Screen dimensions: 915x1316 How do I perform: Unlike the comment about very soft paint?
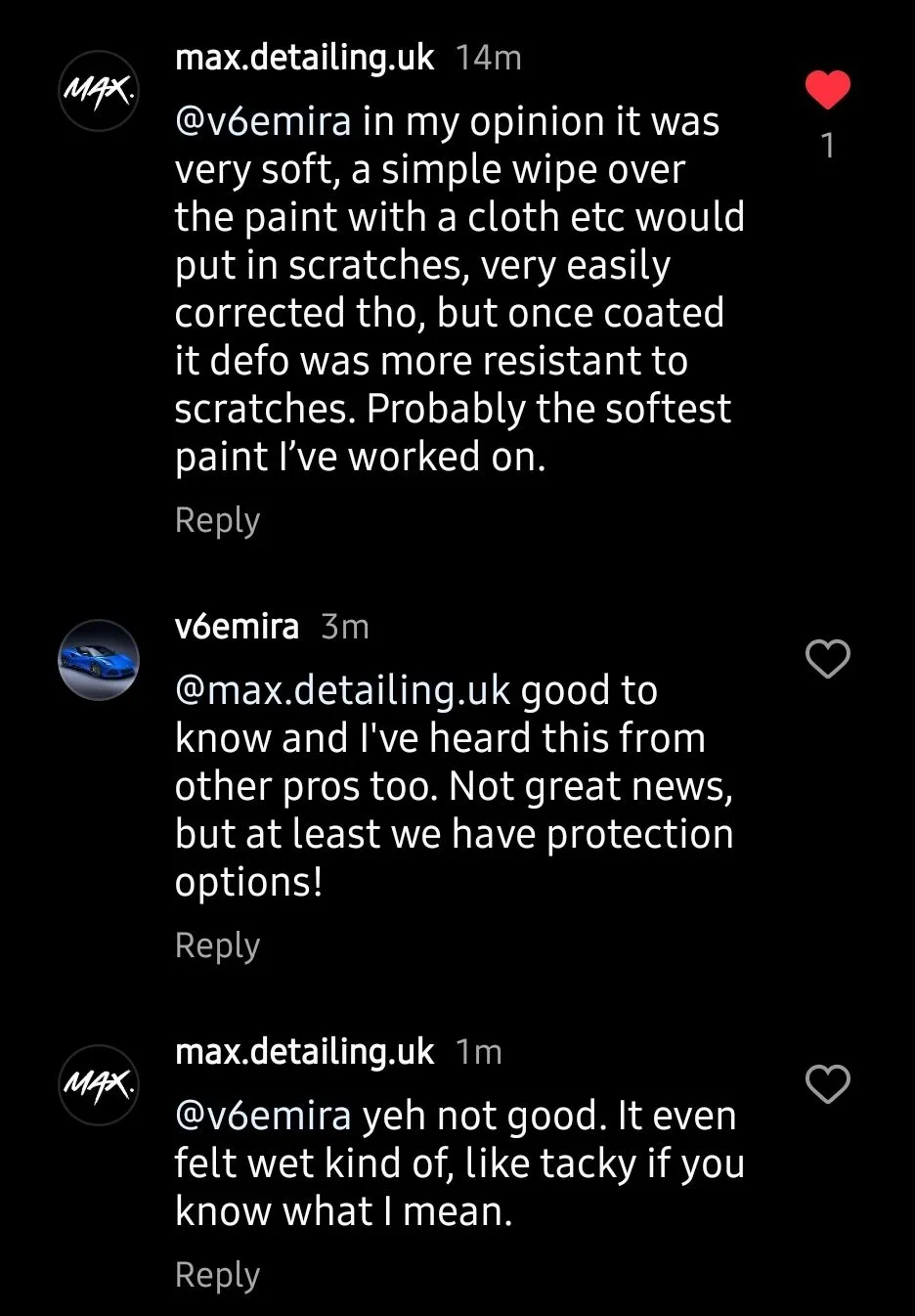pos(827,90)
